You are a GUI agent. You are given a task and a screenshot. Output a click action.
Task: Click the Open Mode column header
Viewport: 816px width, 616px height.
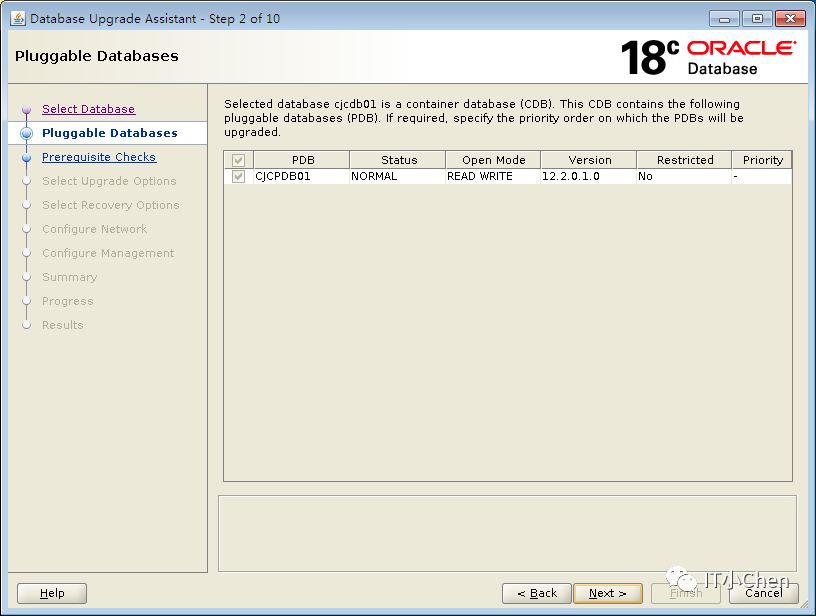(x=493, y=160)
